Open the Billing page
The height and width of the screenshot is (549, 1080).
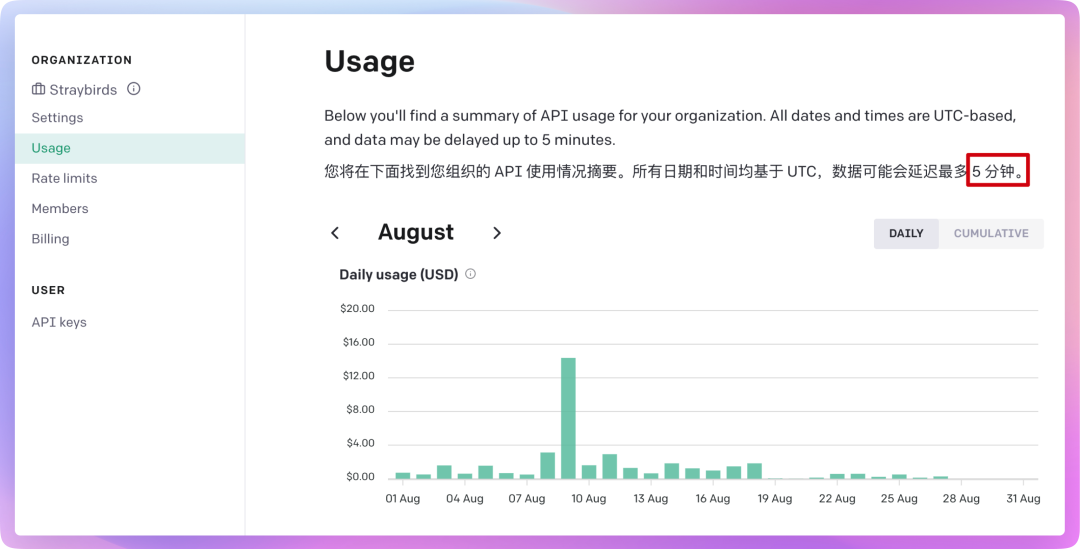click(50, 239)
